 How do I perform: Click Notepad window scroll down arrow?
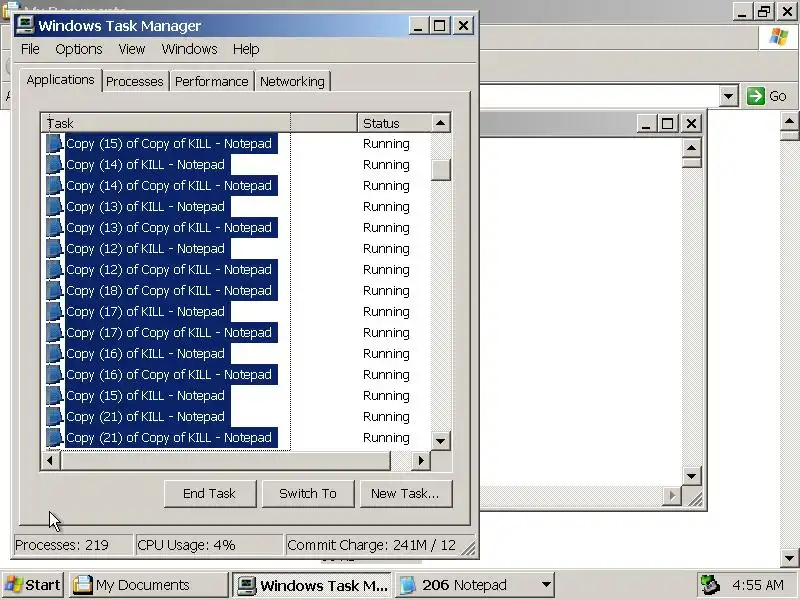point(691,477)
